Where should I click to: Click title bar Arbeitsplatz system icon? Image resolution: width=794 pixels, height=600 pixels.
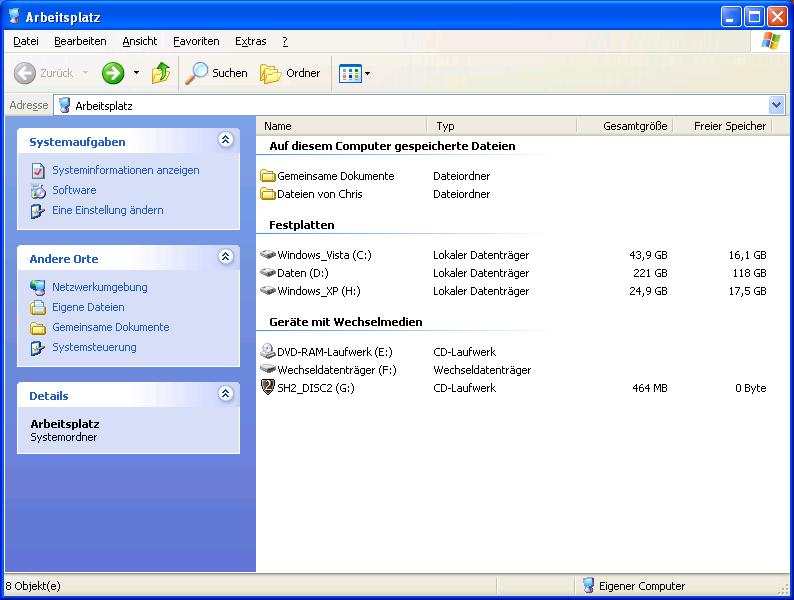14,16
